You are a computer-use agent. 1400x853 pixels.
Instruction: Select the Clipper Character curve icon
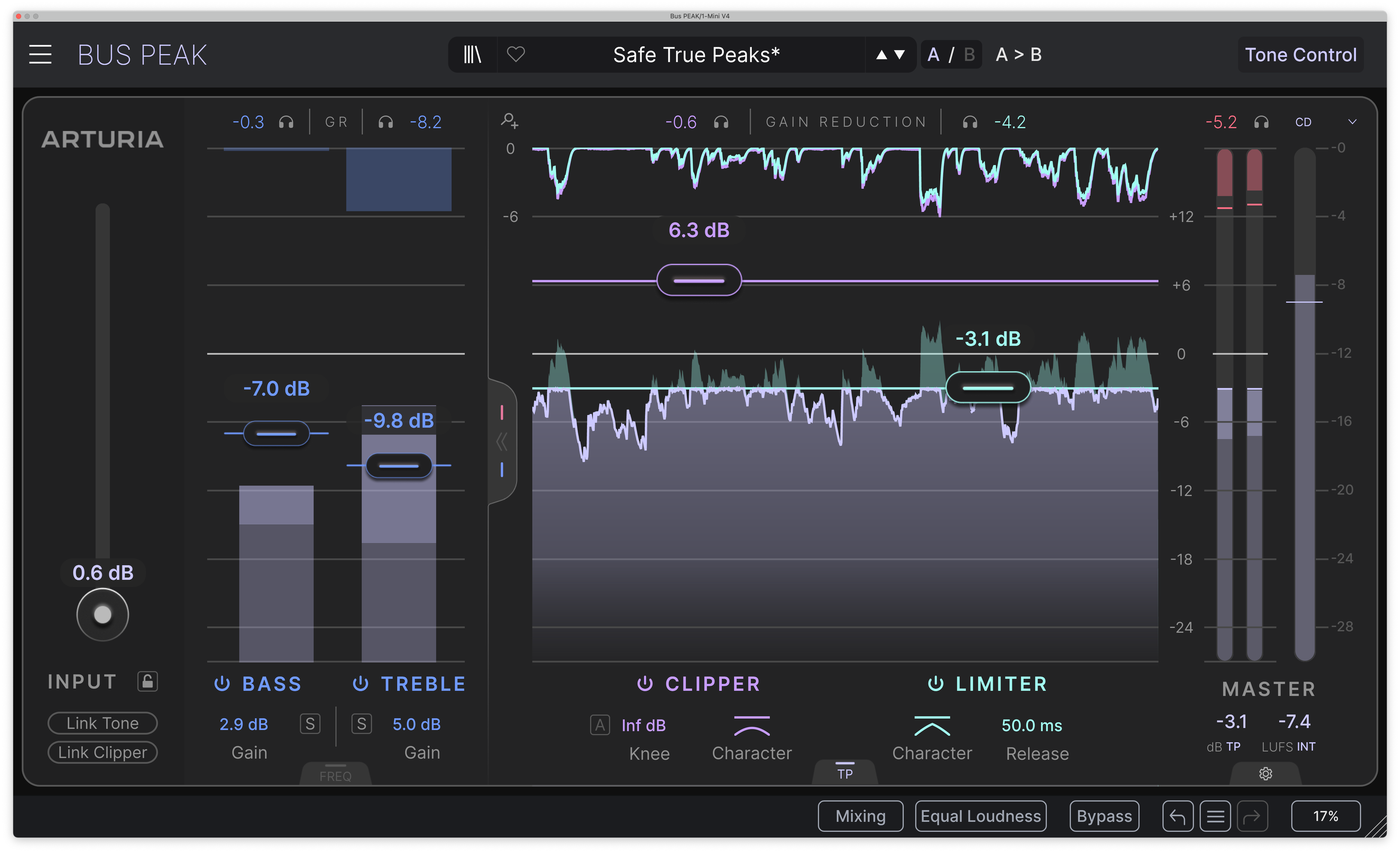(x=752, y=726)
